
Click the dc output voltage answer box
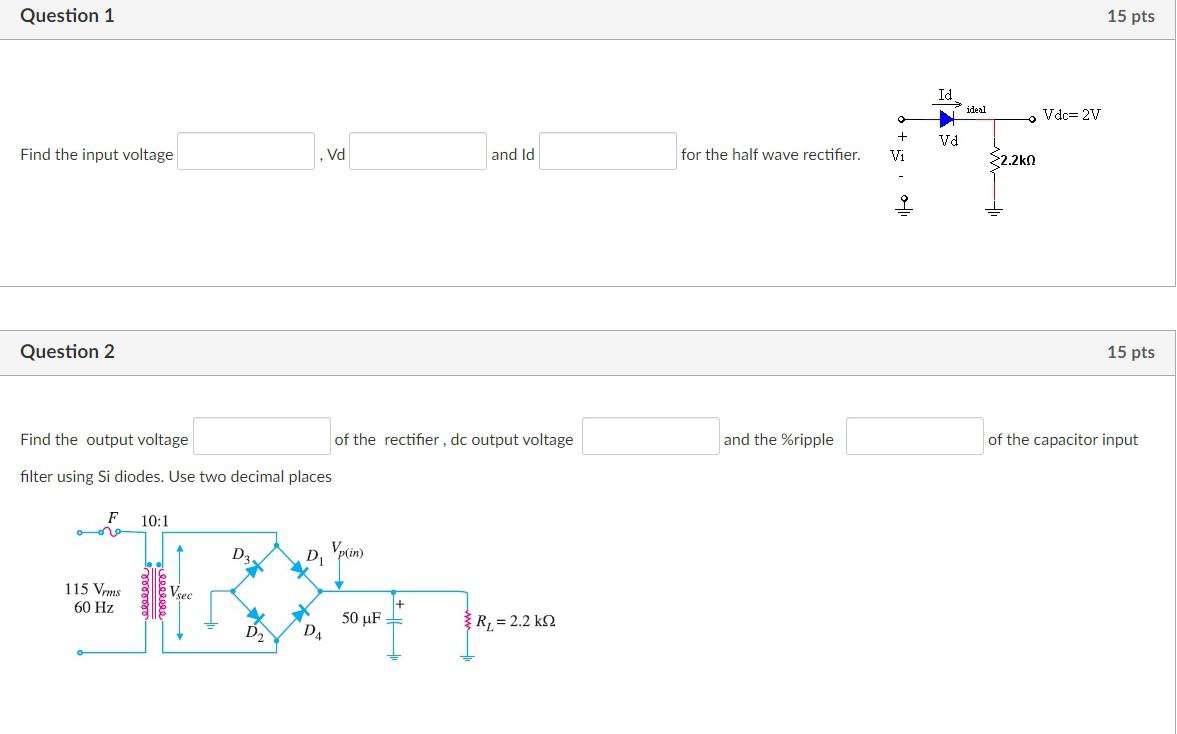coord(650,435)
